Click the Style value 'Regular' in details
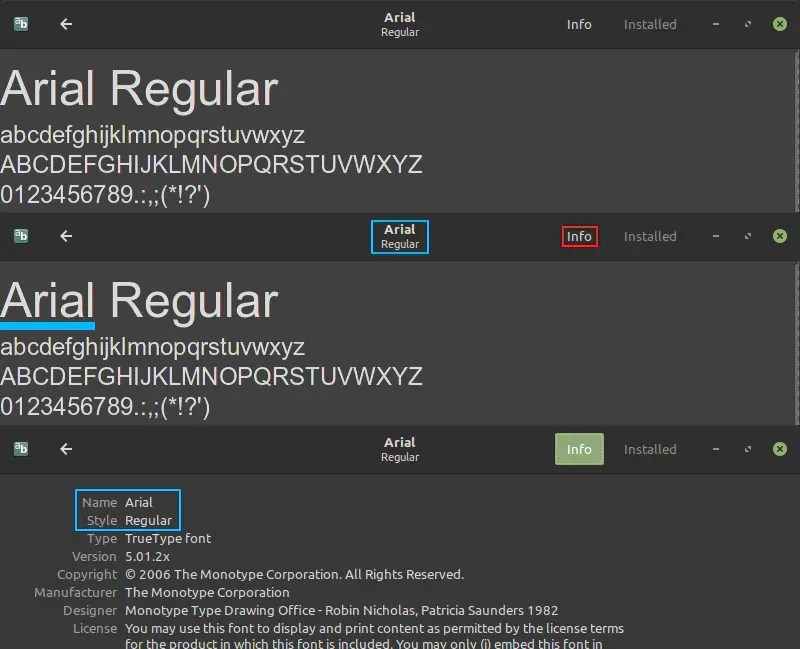The width and height of the screenshot is (800, 649). point(148,520)
